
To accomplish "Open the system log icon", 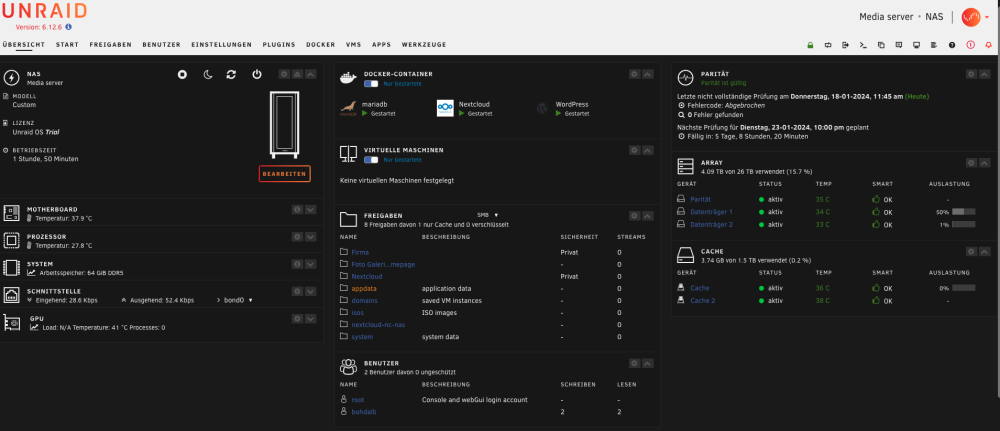I will (x=934, y=45).
